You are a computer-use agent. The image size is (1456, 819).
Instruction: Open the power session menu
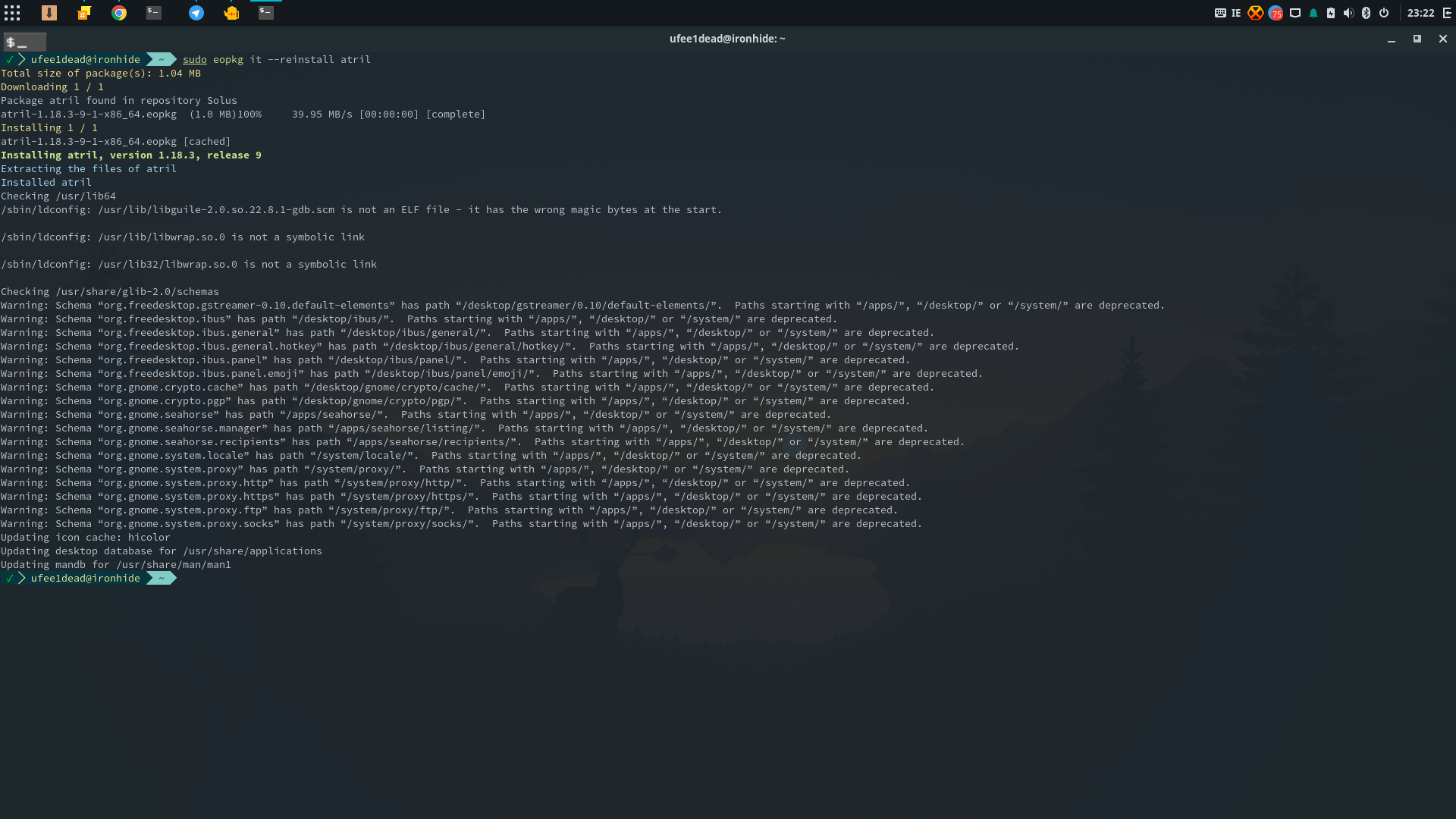click(x=1384, y=13)
